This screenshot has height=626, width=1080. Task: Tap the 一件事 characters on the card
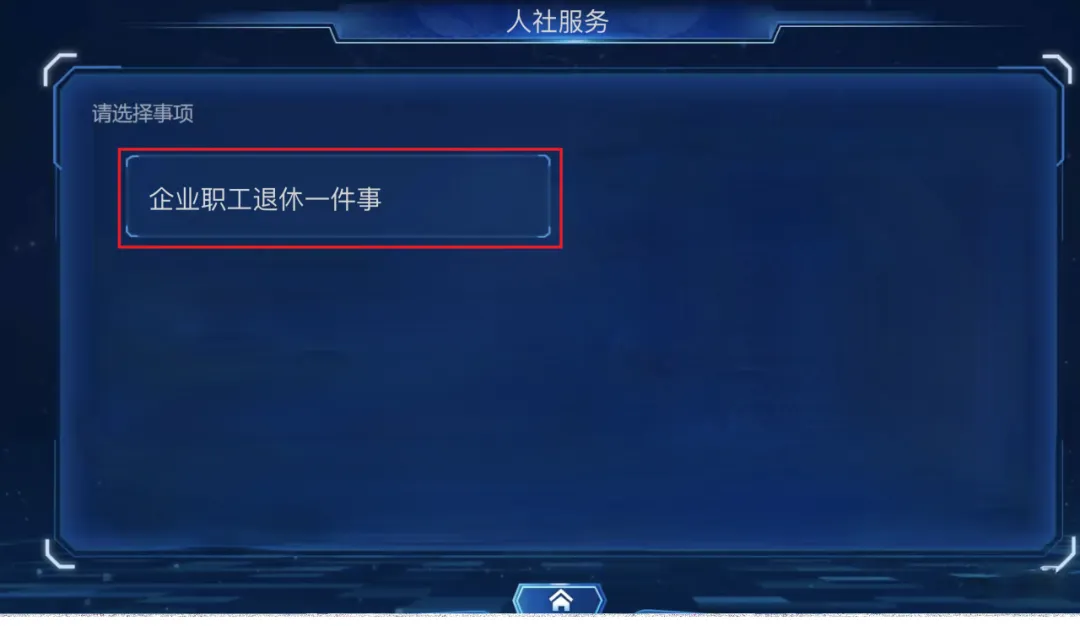pyautogui.click(x=342, y=199)
